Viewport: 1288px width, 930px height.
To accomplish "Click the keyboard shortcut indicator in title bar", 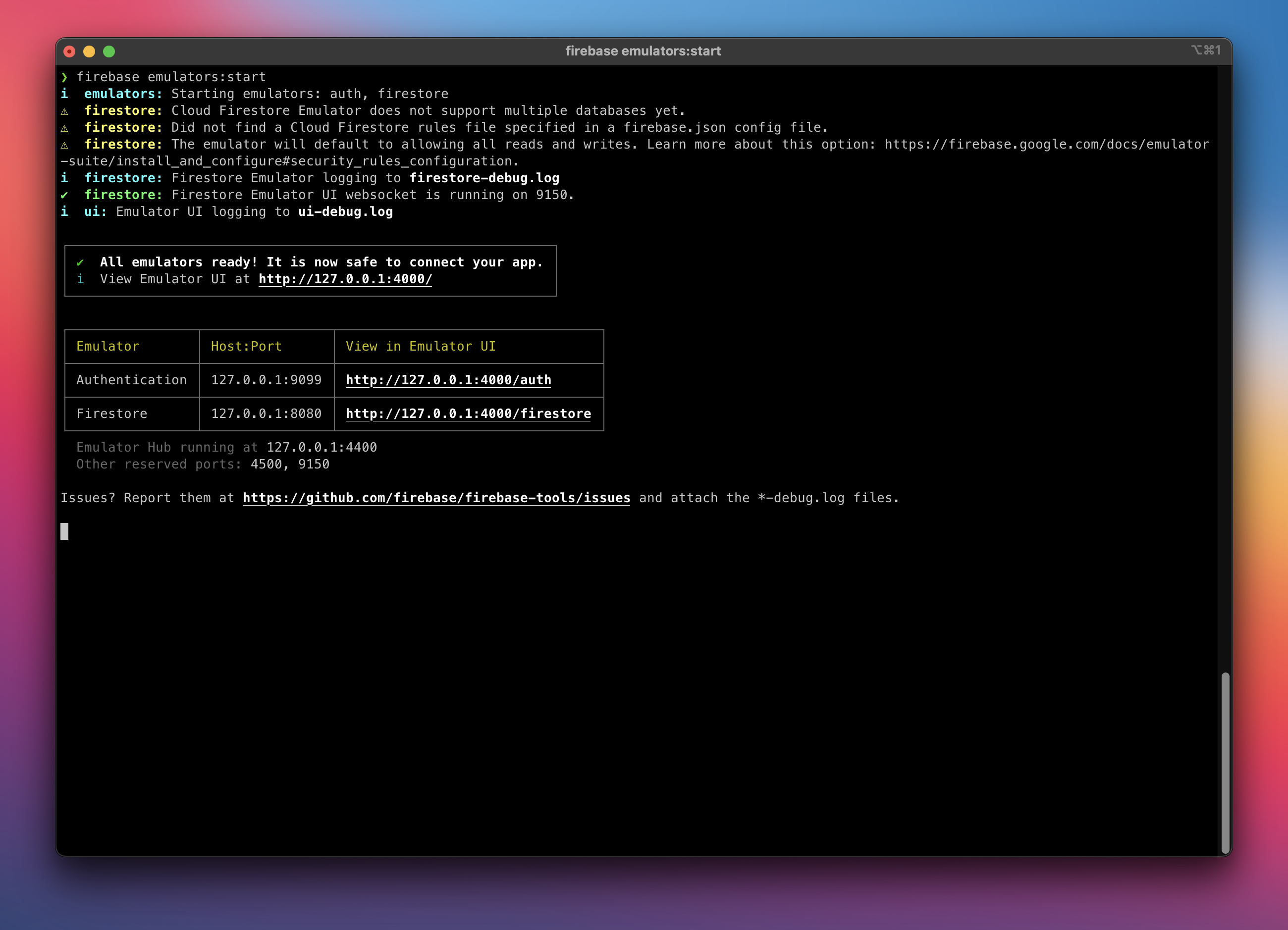I will (x=1206, y=51).
